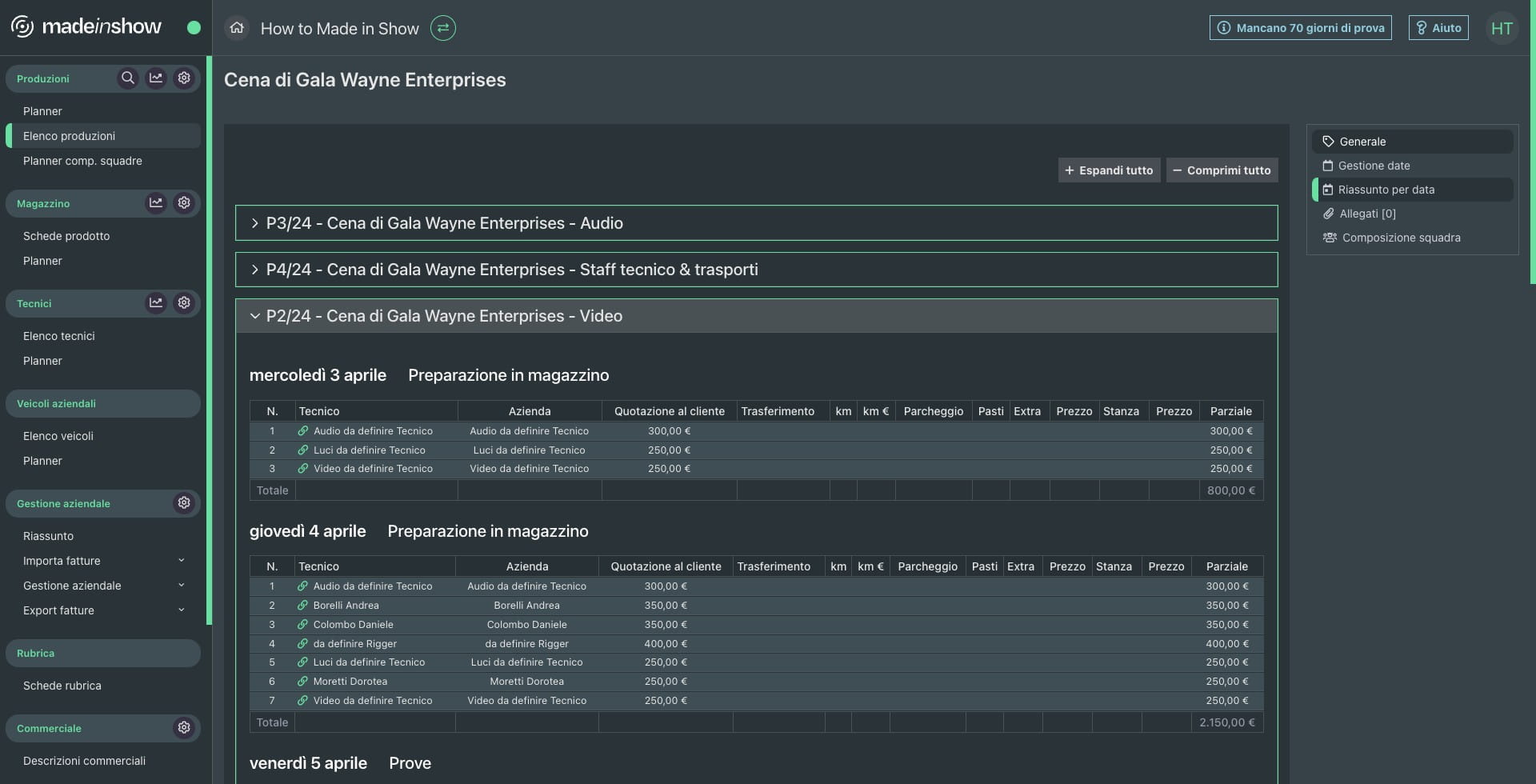Click the green status dot beside logo
Screen dimensions: 1536x784
[194, 28]
